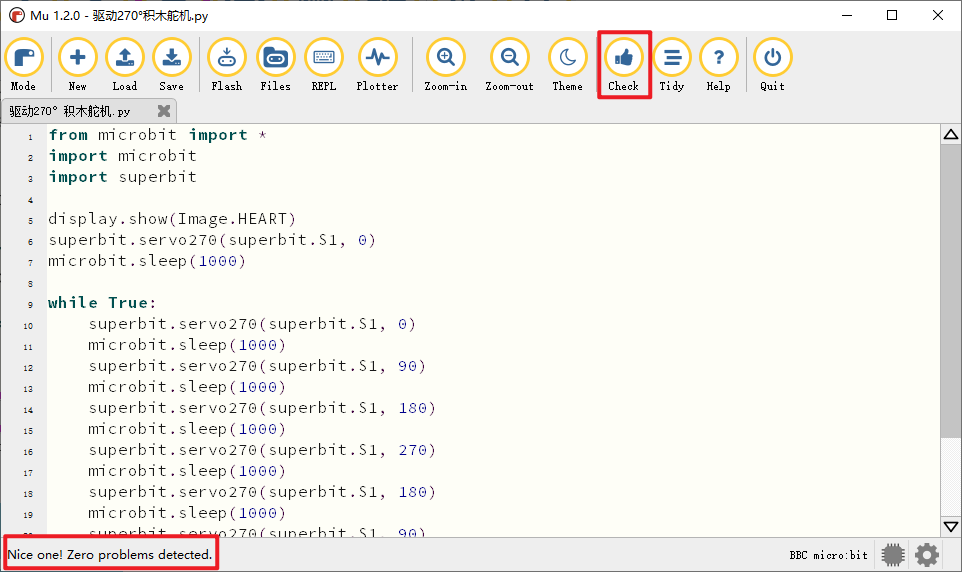Viewport: 962px width, 572px height.
Task: Load a file from disk
Action: coord(125,64)
